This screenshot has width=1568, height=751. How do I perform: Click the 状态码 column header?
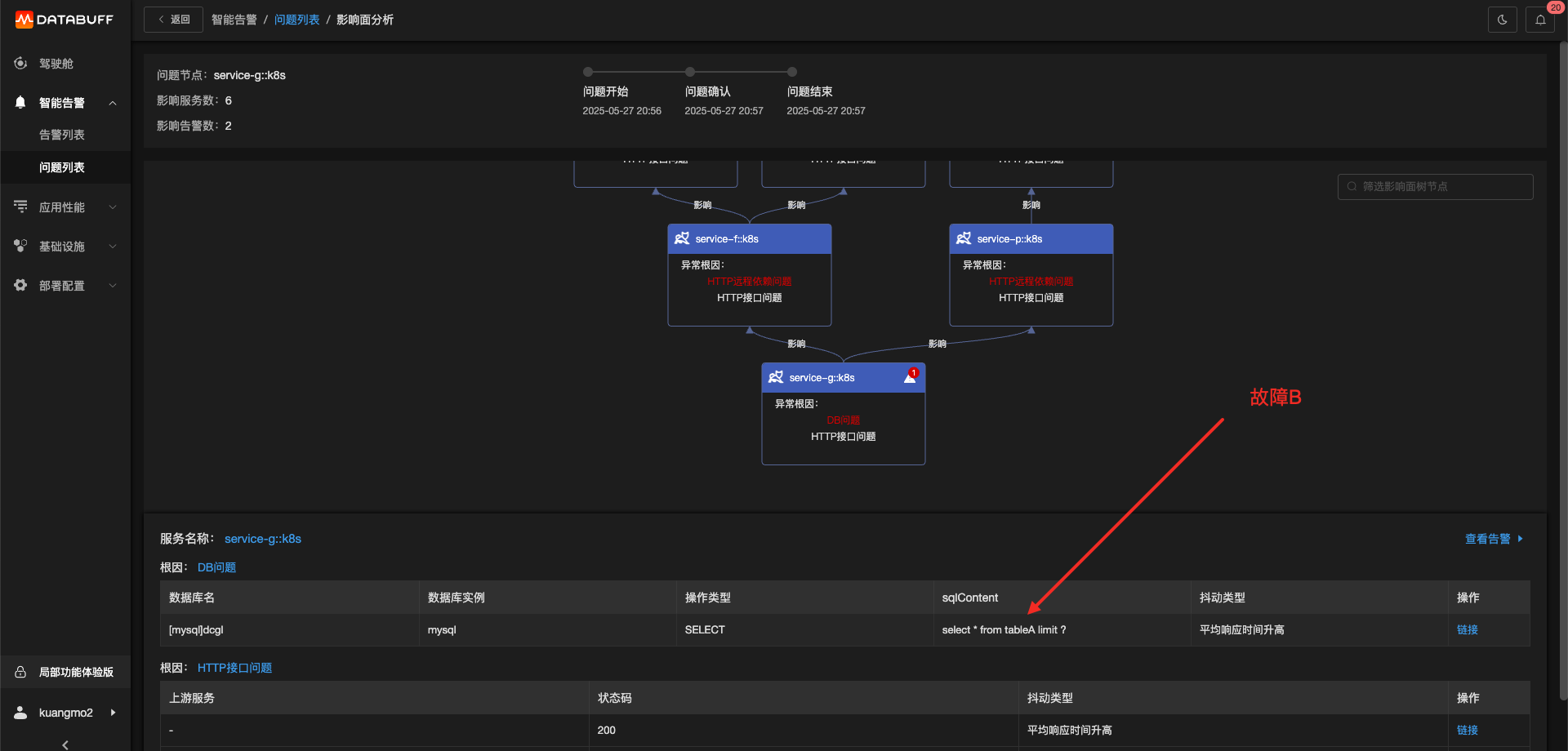pos(804,698)
